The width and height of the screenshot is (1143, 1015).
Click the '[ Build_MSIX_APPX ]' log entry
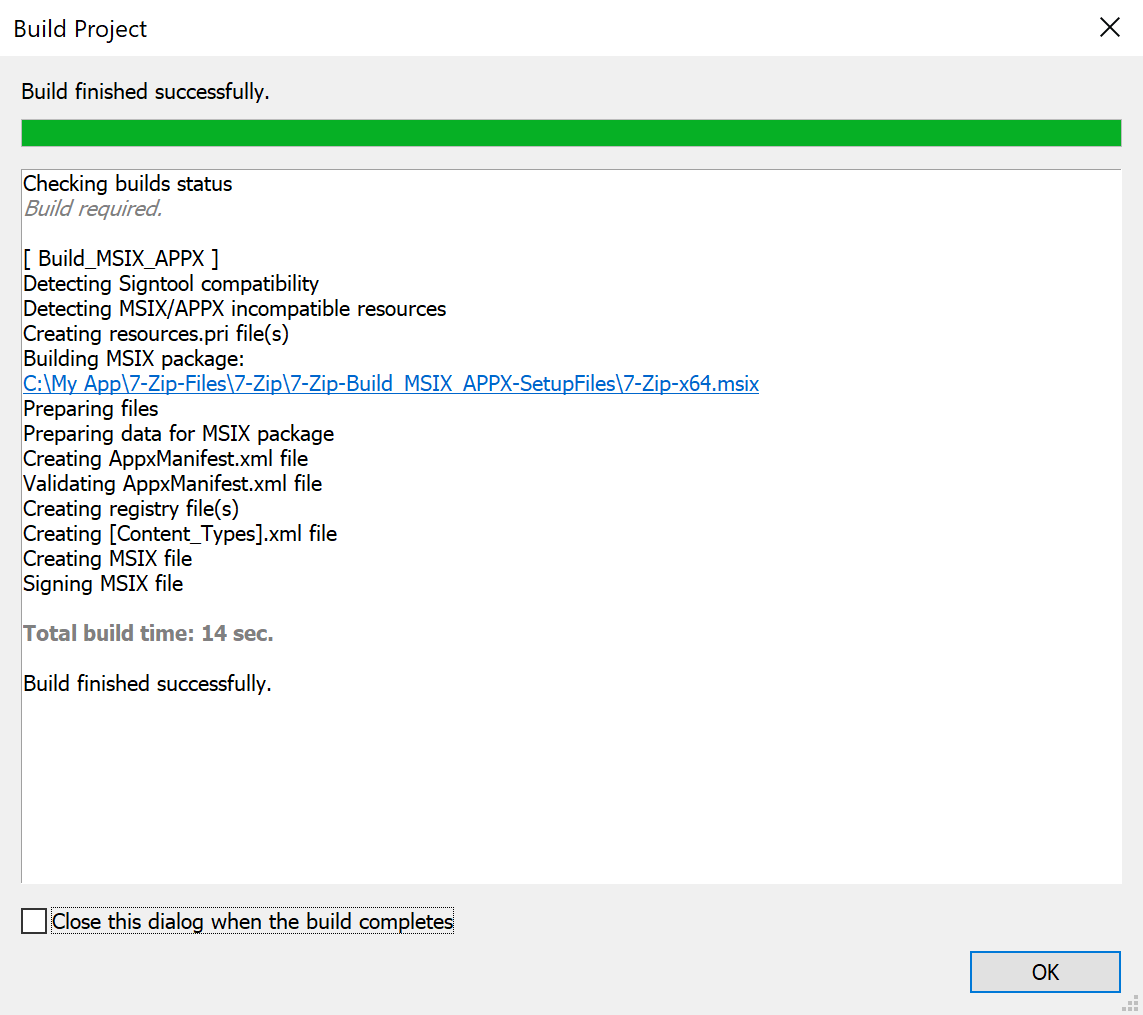(x=120, y=259)
